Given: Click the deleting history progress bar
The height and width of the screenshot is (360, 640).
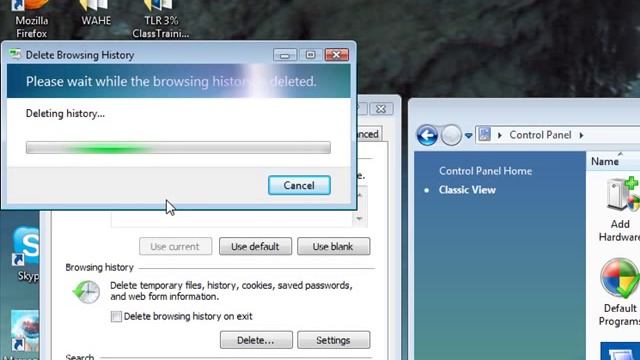Looking at the screenshot, I should pos(178,147).
